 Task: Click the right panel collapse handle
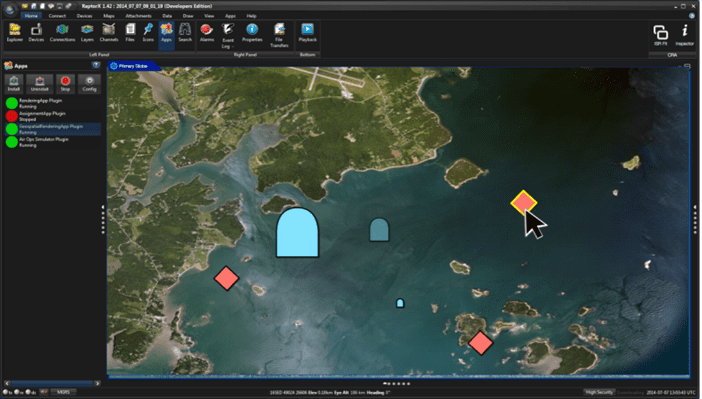click(x=695, y=219)
